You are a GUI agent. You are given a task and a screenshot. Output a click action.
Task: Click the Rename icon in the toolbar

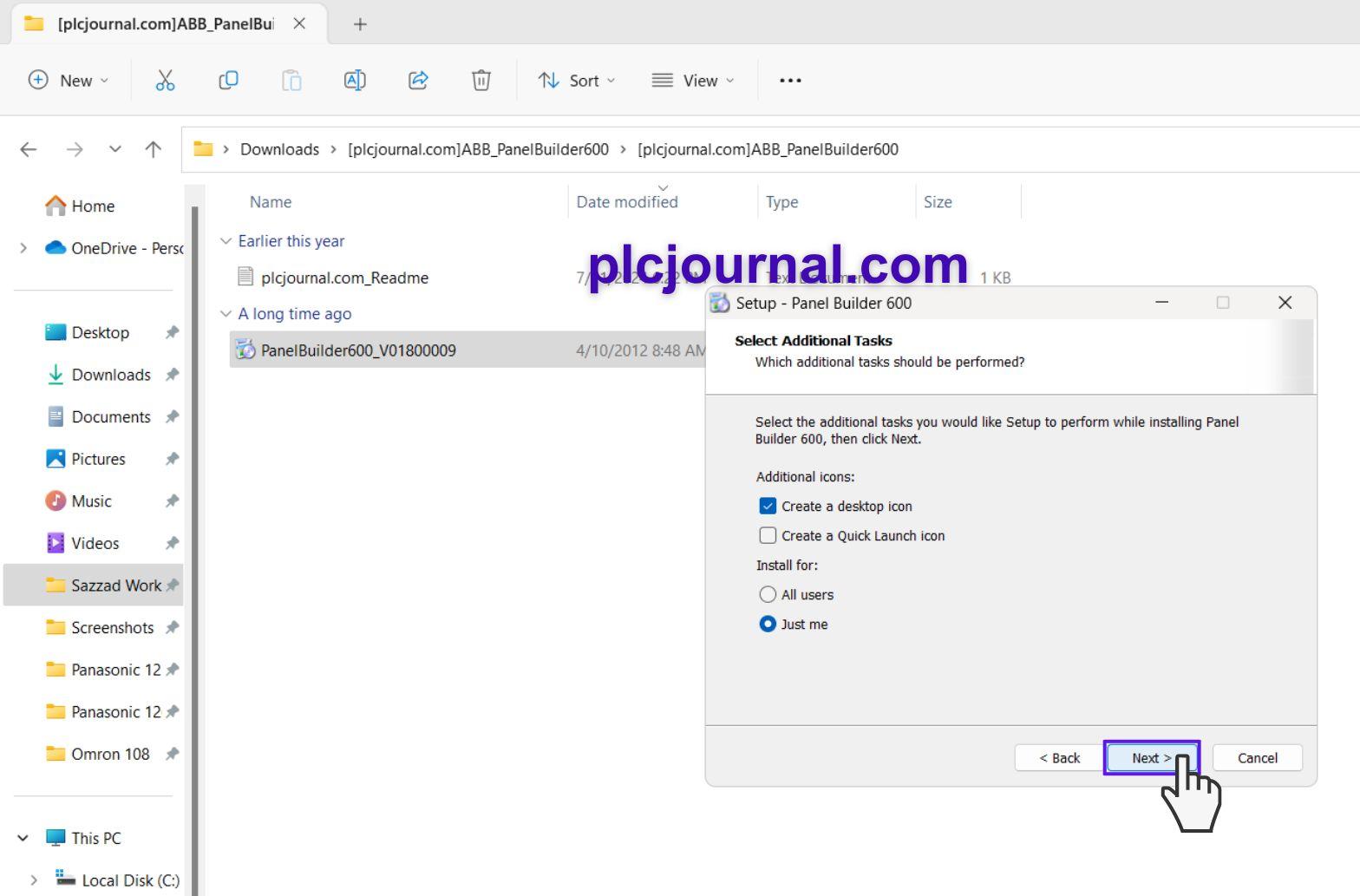tap(355, 81)
